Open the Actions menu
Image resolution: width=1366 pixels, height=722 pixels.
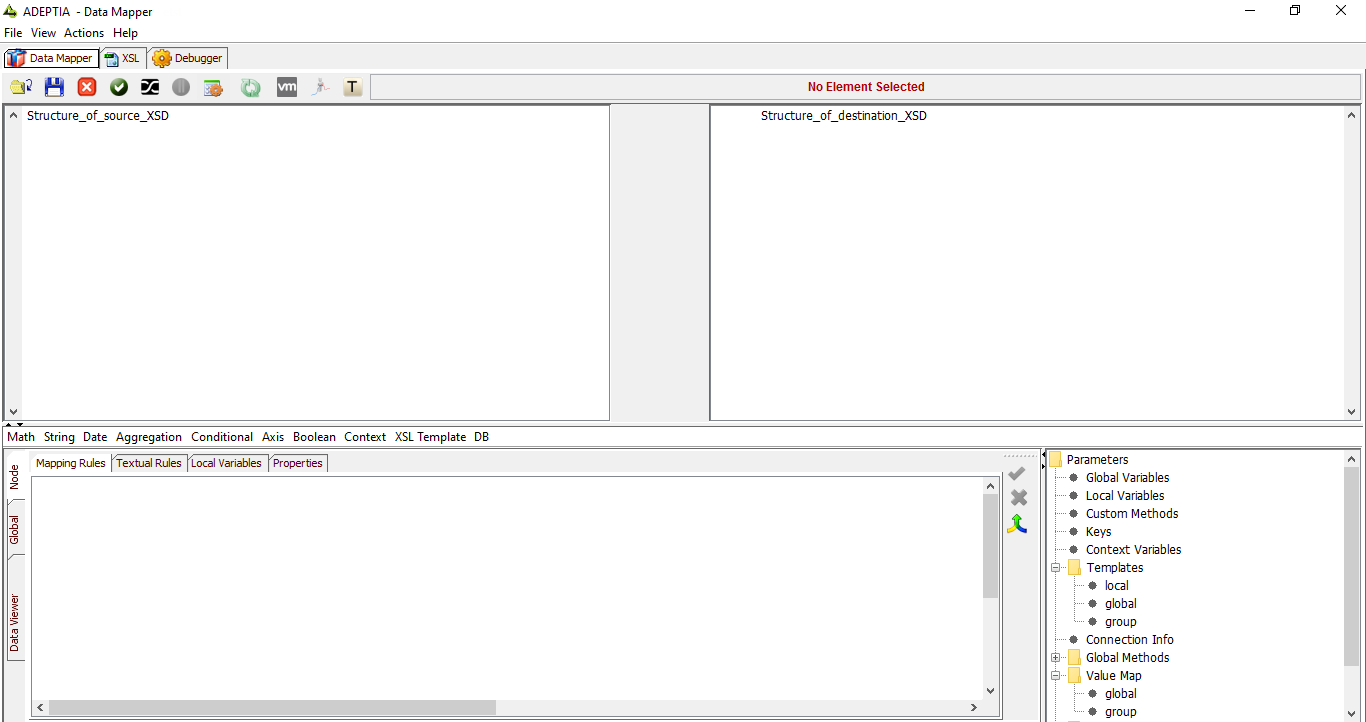click(84, 33)
